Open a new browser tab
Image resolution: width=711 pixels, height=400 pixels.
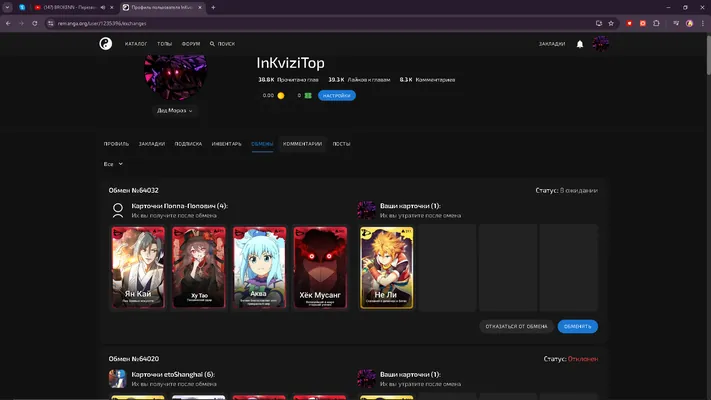213,7
